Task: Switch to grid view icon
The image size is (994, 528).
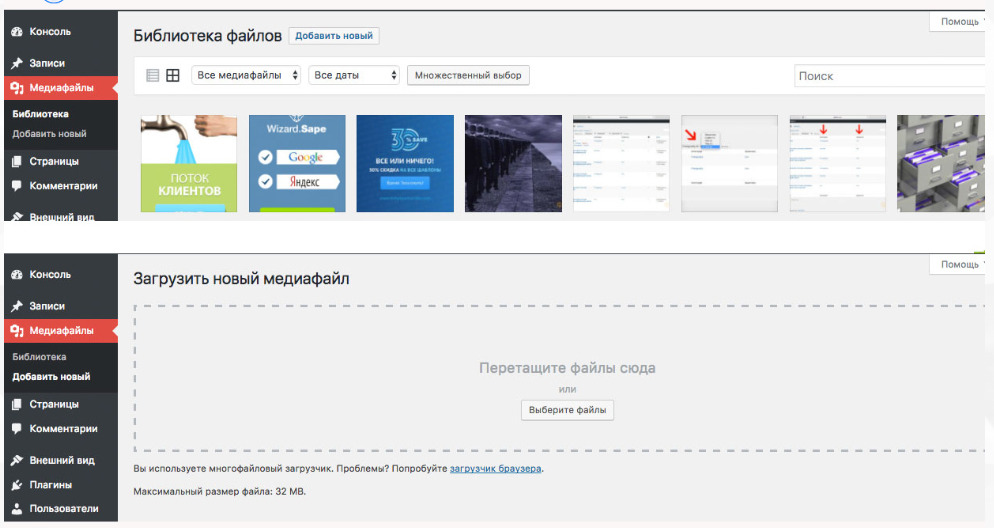Action: pyautogui.click(x=172, y=75)
